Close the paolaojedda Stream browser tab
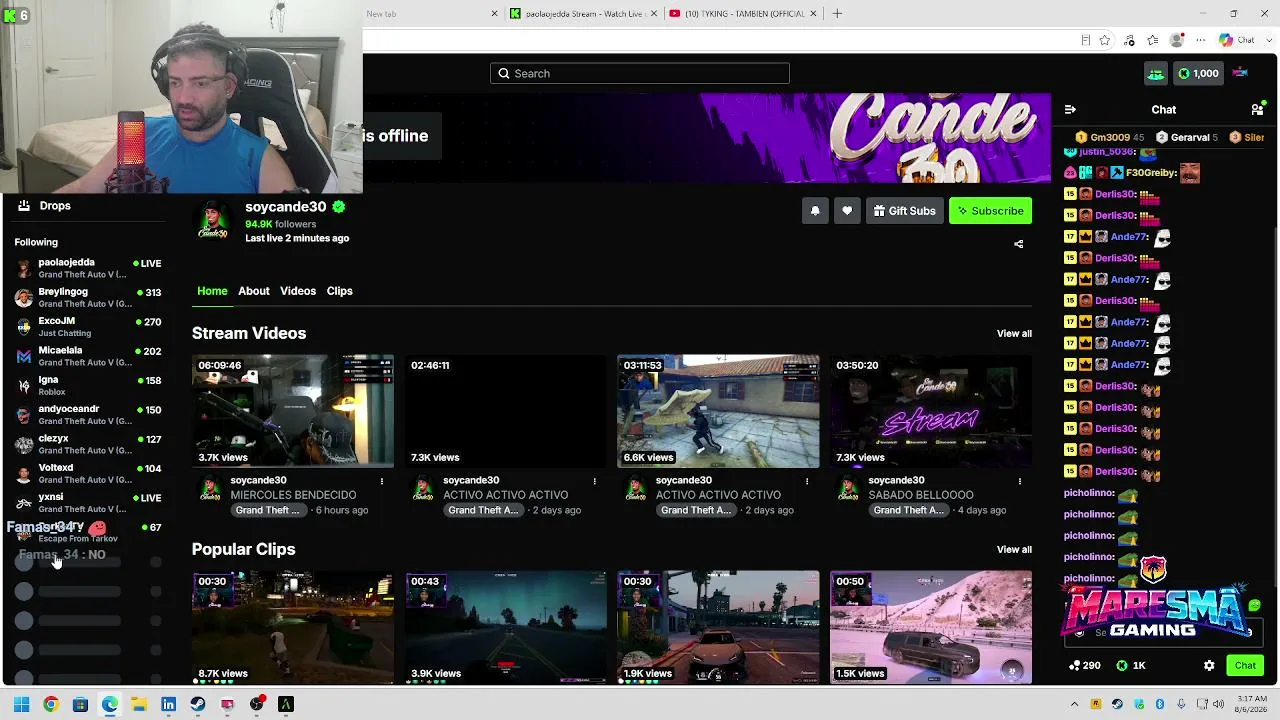Image resolution: width=1280 pixels, height=720 pixels. click(653, 14)
